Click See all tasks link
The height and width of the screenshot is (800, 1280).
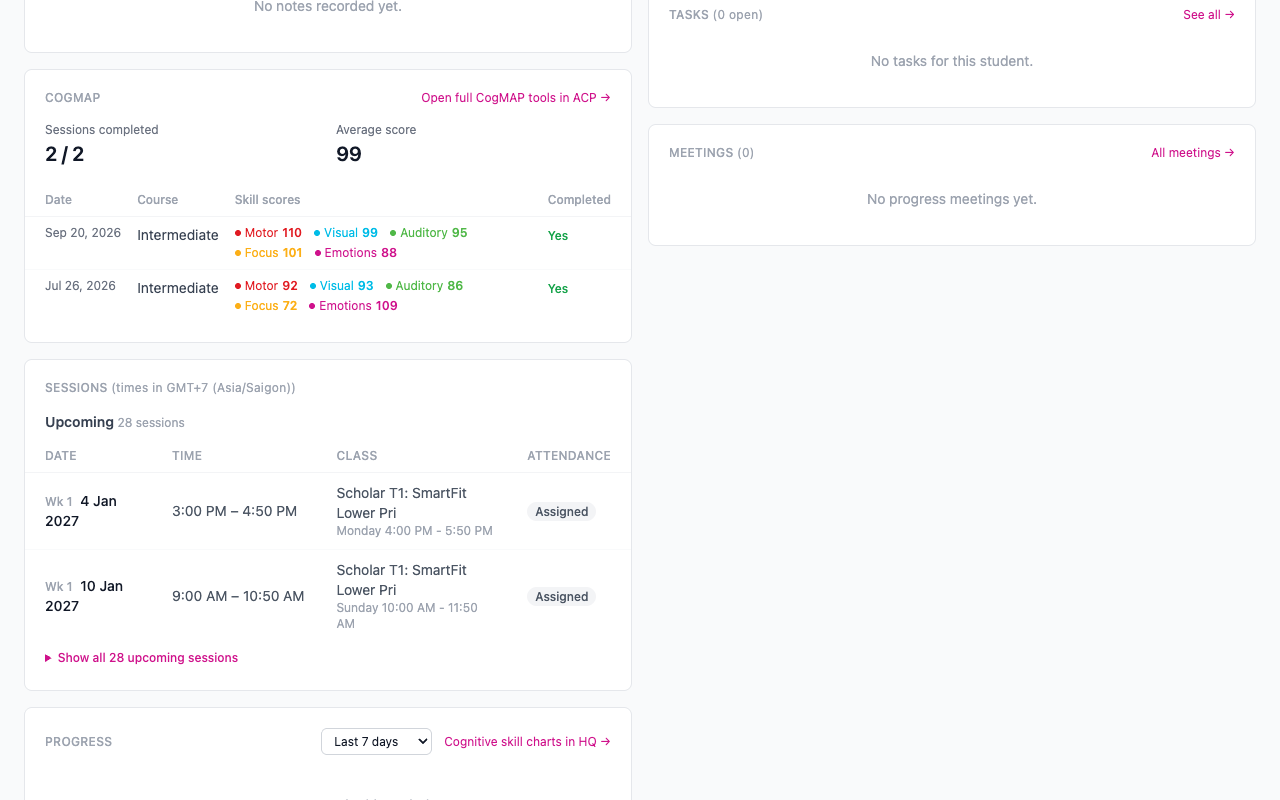click(x=1209, y=15)
